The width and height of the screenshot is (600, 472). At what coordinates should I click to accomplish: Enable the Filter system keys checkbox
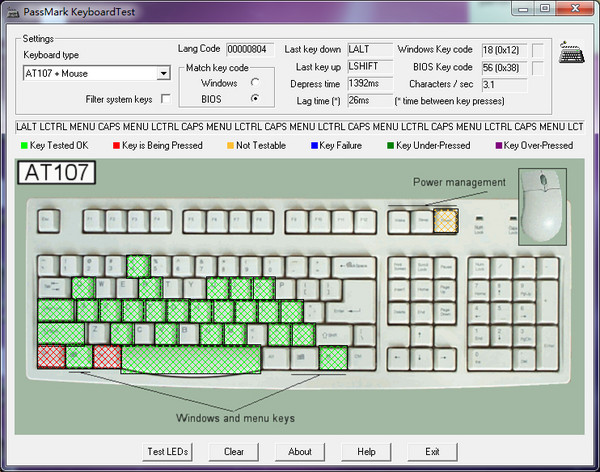click(x=166, y=99)
